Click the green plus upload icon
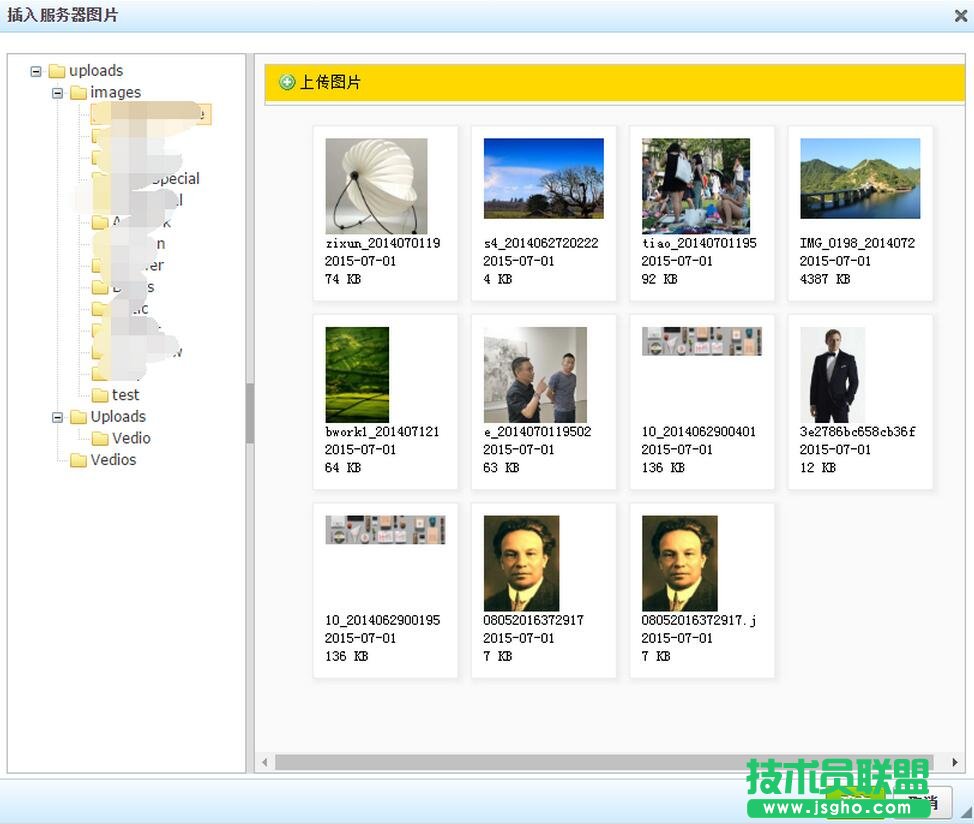 tap(287, 82)
